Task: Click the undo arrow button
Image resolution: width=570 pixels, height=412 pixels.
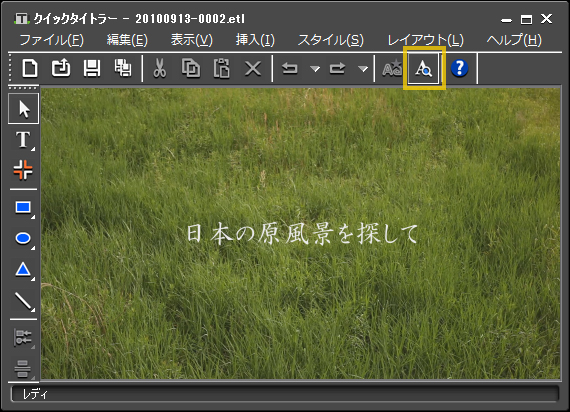Action: [x=290, y=68]
